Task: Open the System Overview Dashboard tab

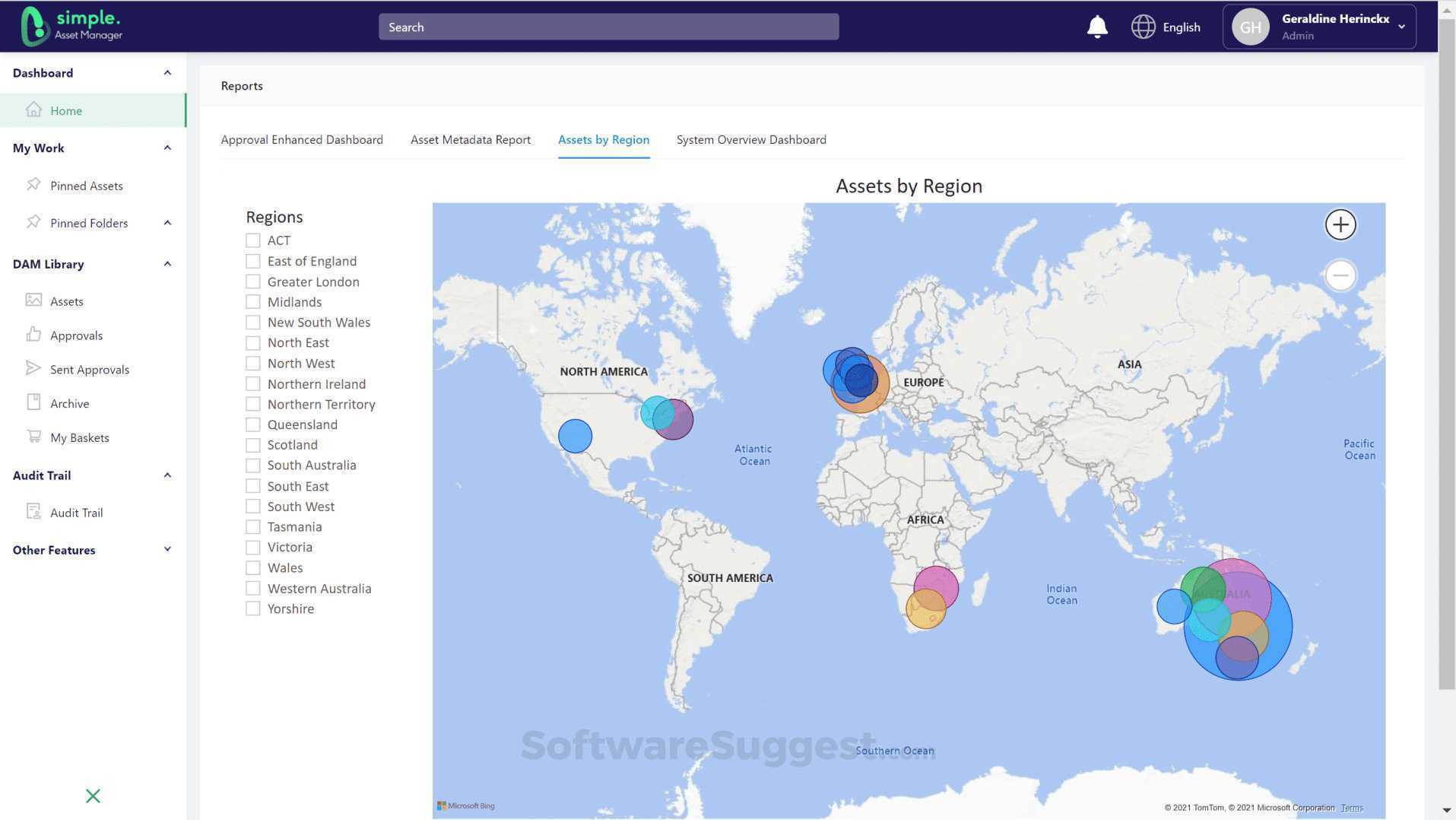Action: tap(750, 139)
